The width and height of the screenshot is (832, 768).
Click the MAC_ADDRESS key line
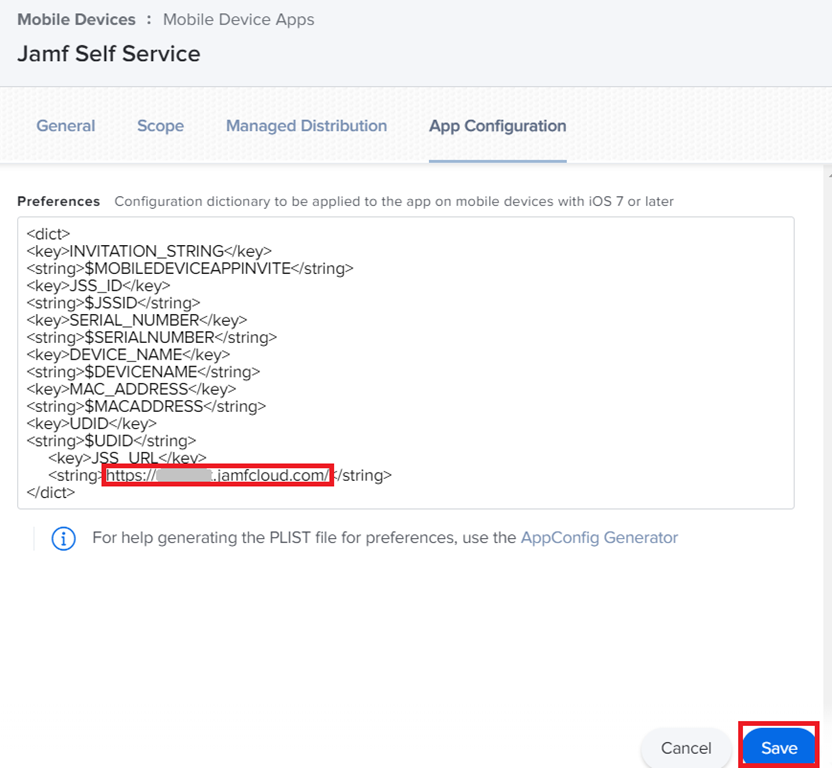click(x=131, y=389)
